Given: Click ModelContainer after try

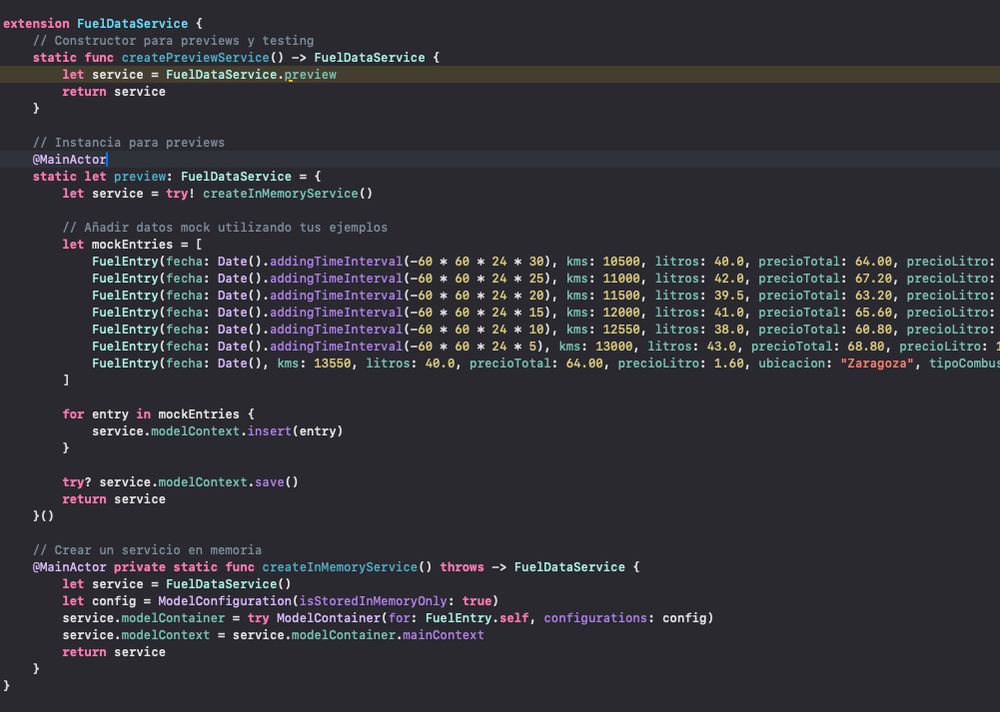Looking at the screenshot, I should pyautogui.click(x=328, y=618).
